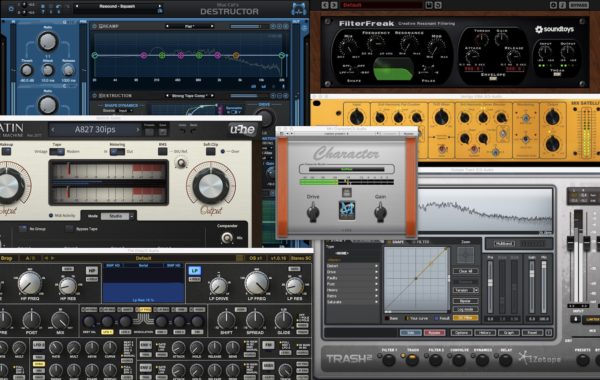
Task: Click the Character plugin center logo icon
Action: coord(347,209)
